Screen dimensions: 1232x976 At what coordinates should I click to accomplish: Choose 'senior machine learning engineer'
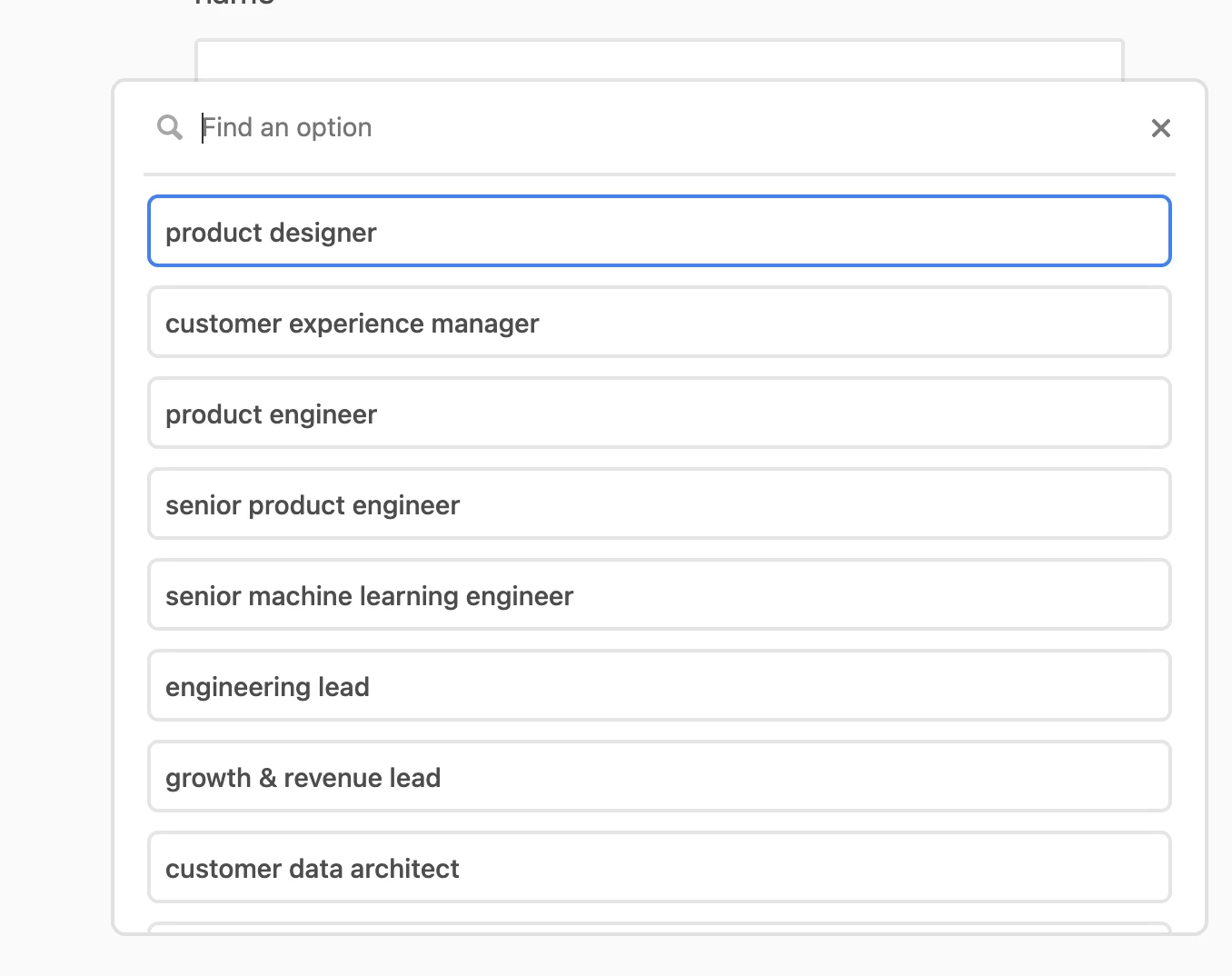tap(660, 594)
